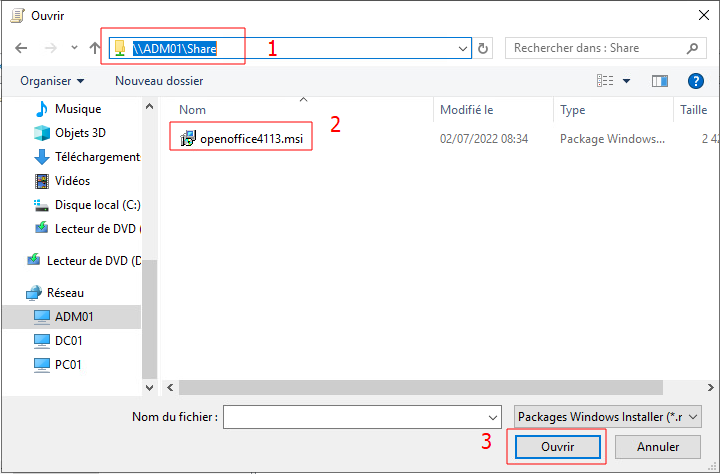This screenshot has width=720, height=474.
Task: Select the openoffice4113.msi file
Action: point(251,138)
